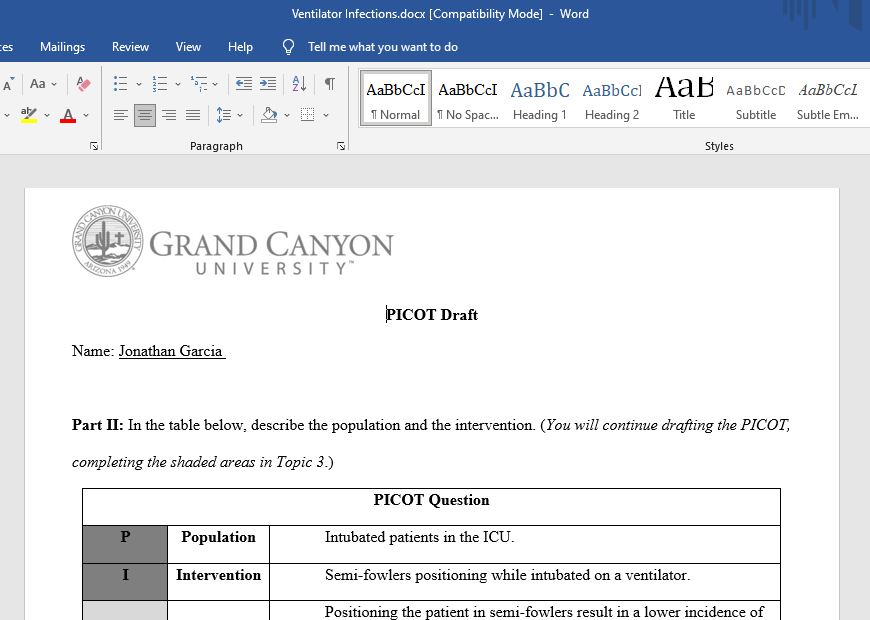
Task: Open the font color dropdown arrow
Action: pos(86,115)
